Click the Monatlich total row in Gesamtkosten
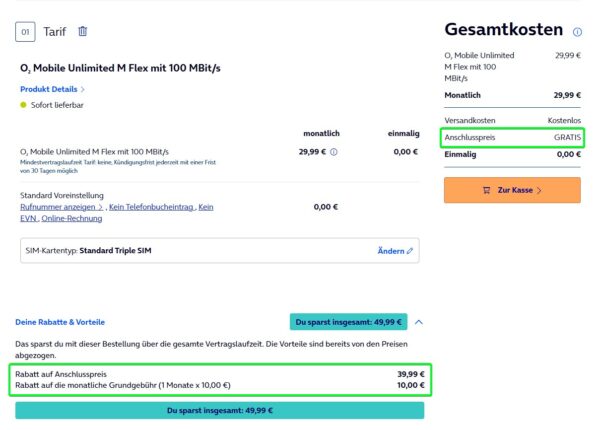Viewport: 600px width, 430px height. (512, 95)
